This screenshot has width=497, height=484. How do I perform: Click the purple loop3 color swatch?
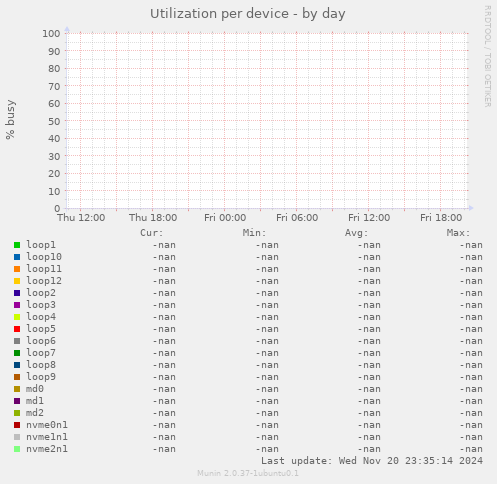[17, 305]
